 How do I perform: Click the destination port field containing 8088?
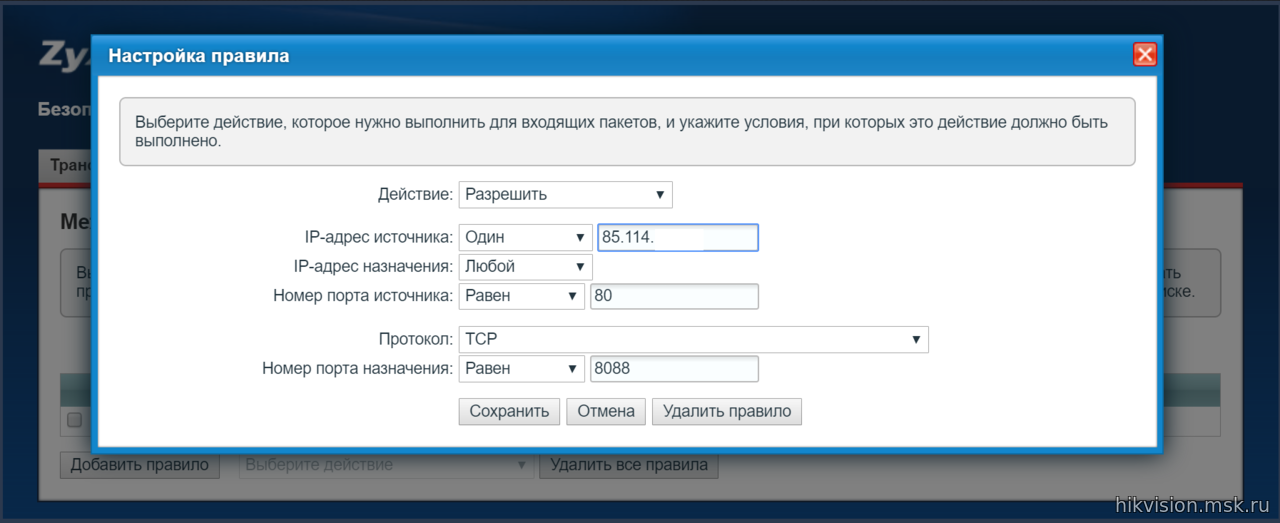(674, 368)
